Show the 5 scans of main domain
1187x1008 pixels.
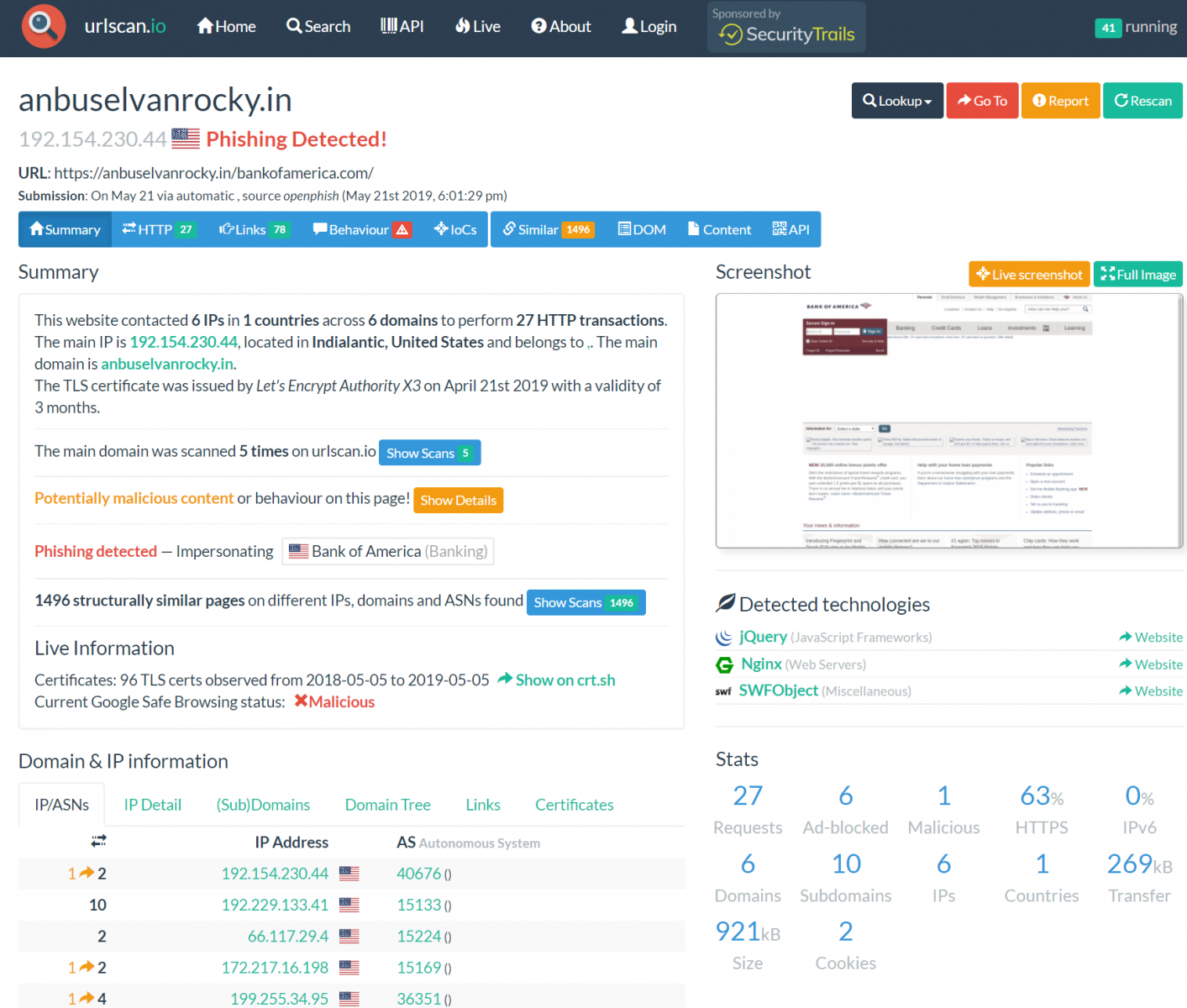(x=429, y=453)
